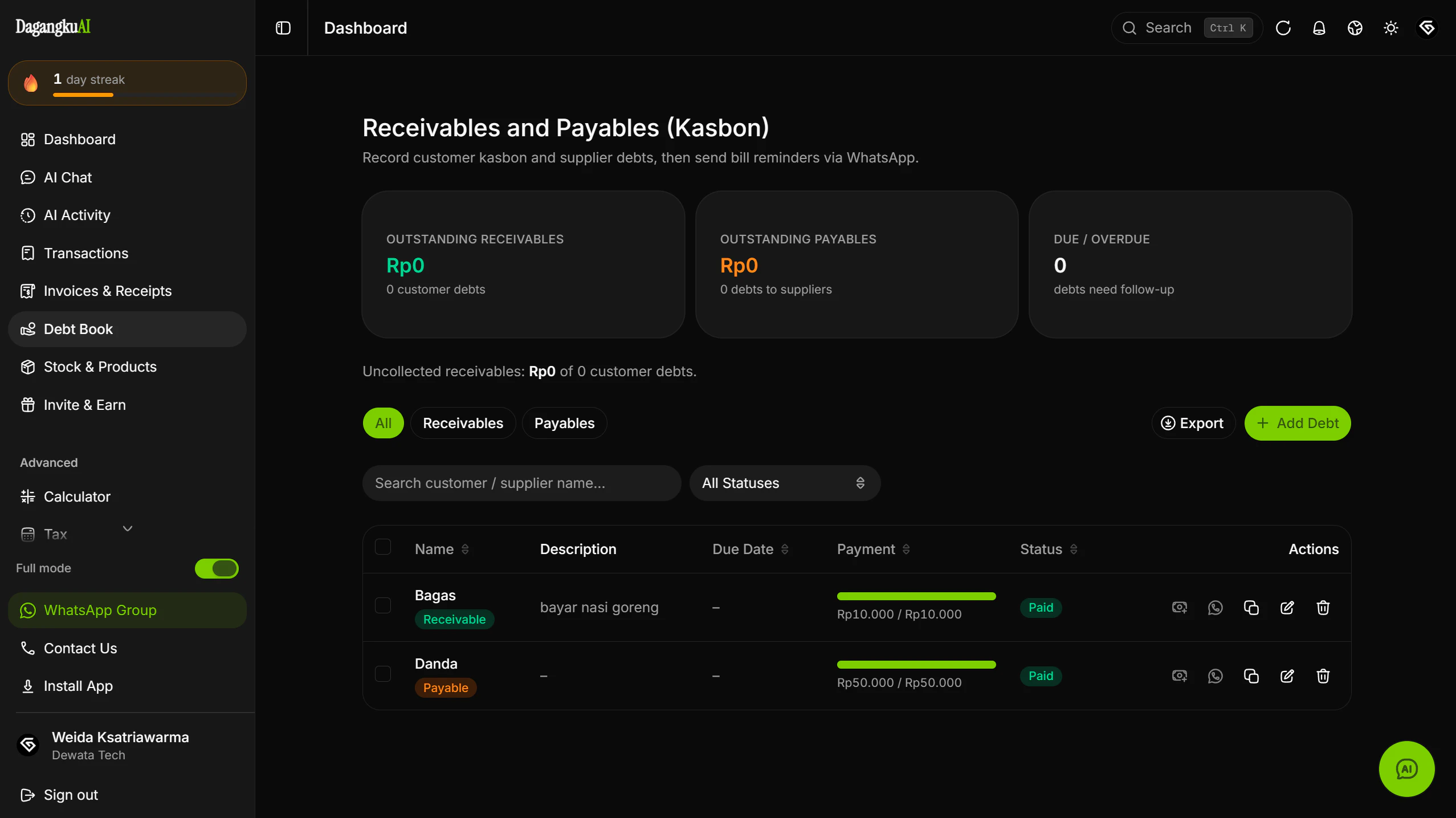Switch light mode with sun icon
The height and width of the screenshot is (818, 1456).
(1390, 28)
